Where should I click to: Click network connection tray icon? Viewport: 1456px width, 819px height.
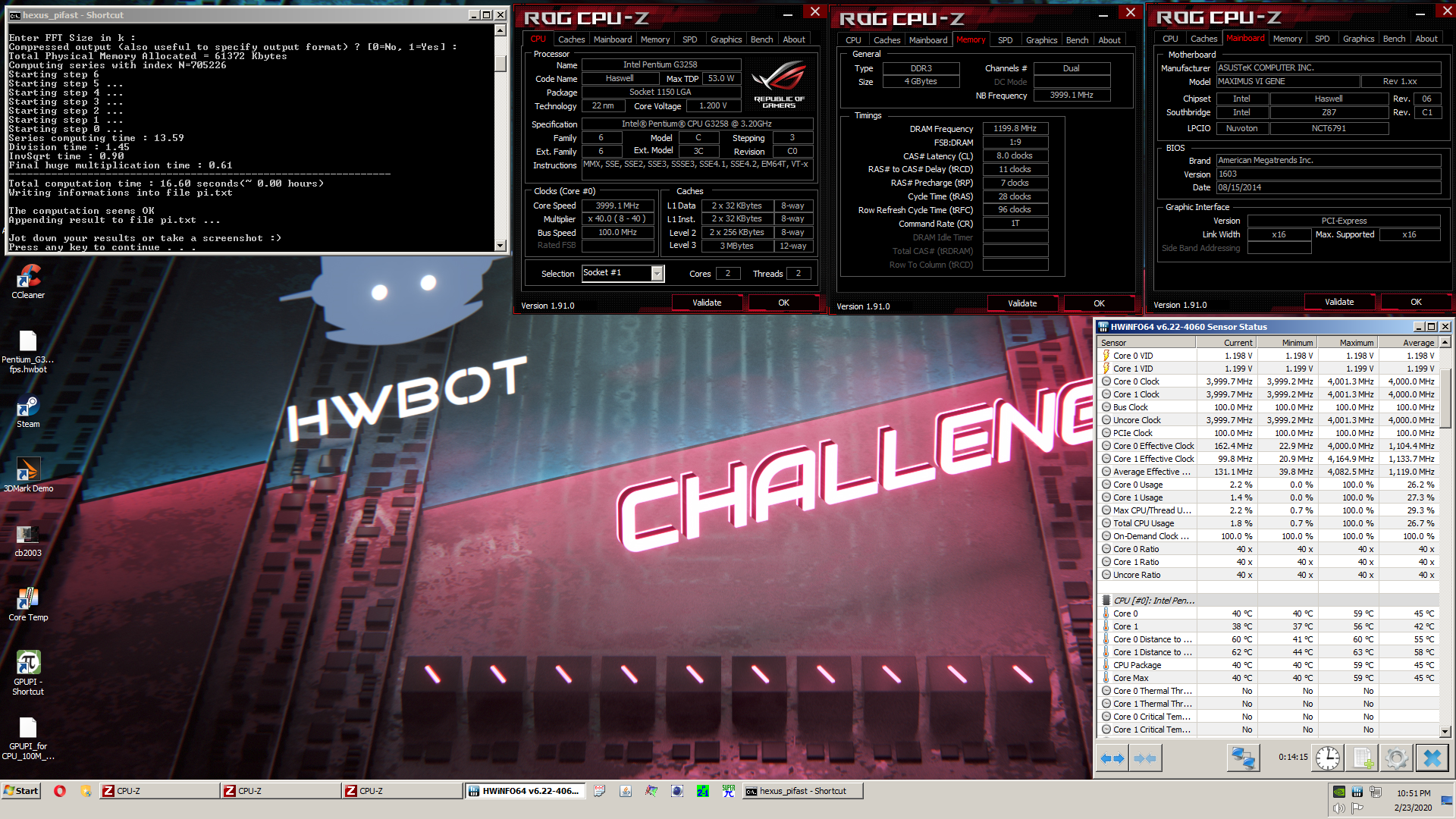coord(1375,792)
